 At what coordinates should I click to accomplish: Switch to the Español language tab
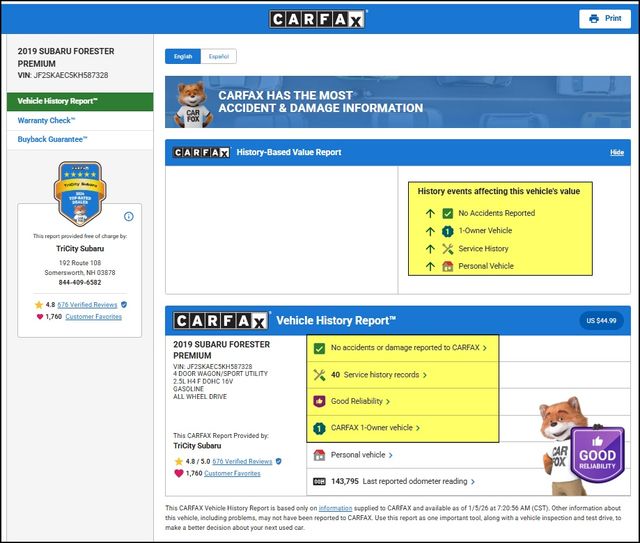tap(219, 57)
